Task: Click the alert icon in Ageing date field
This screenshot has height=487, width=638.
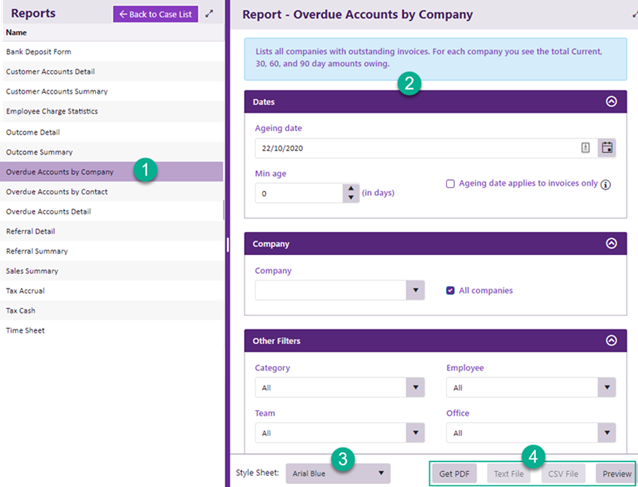Action: pos(586,148)
